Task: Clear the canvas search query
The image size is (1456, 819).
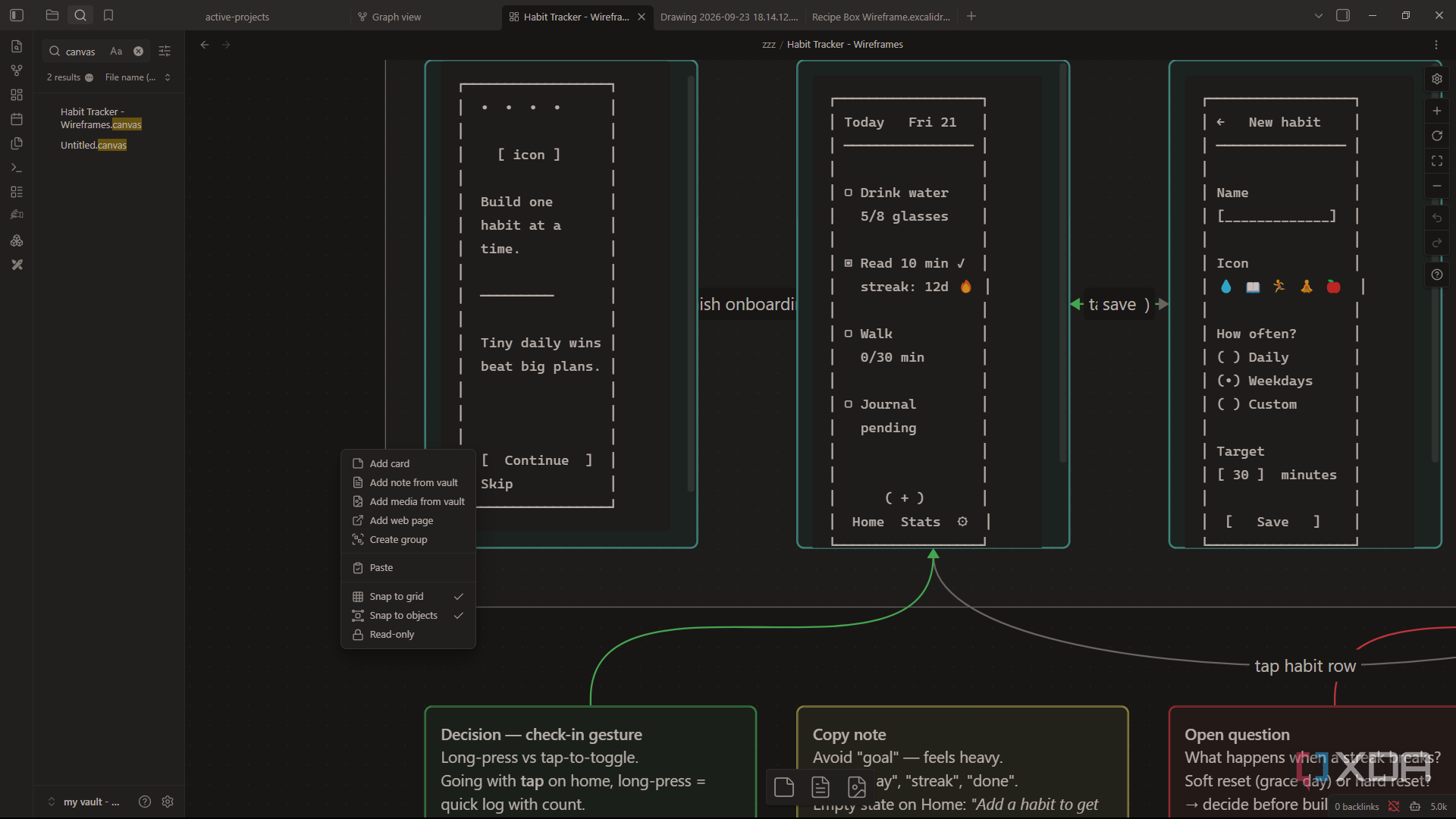Action: tap(138, 52)
